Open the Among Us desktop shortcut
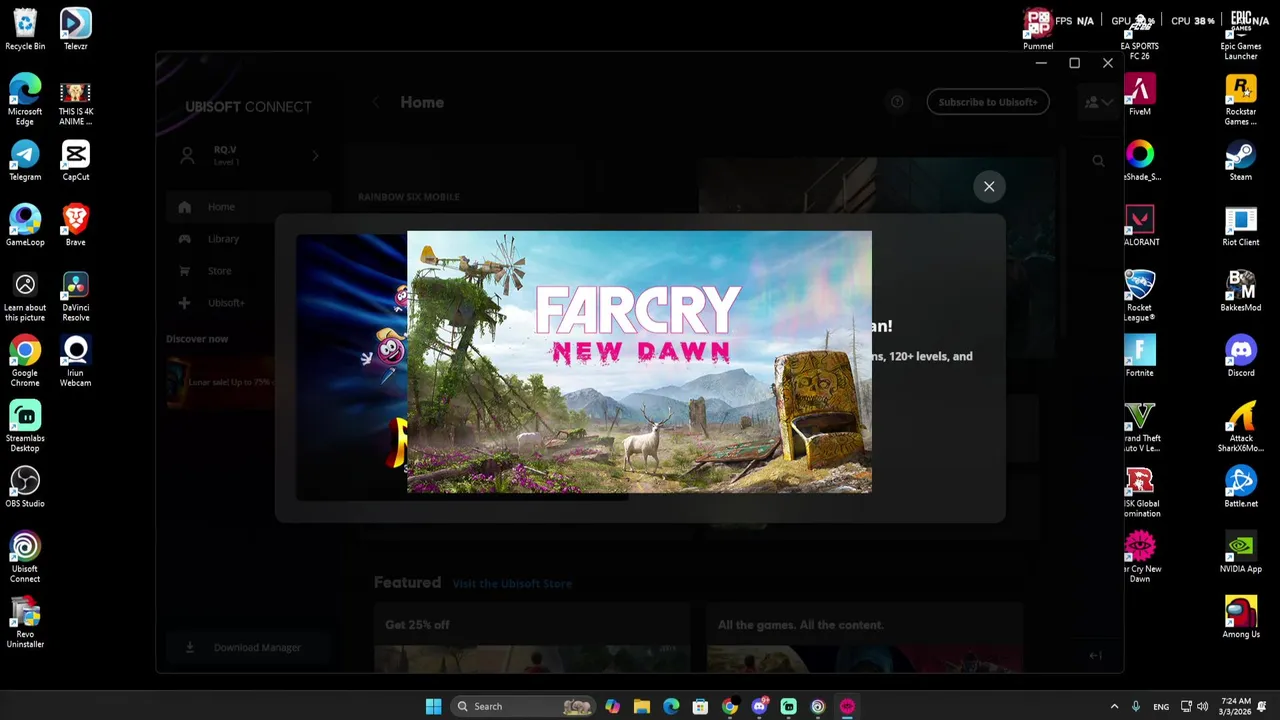The image size is (1280, 720). (x=1240, y=617)
